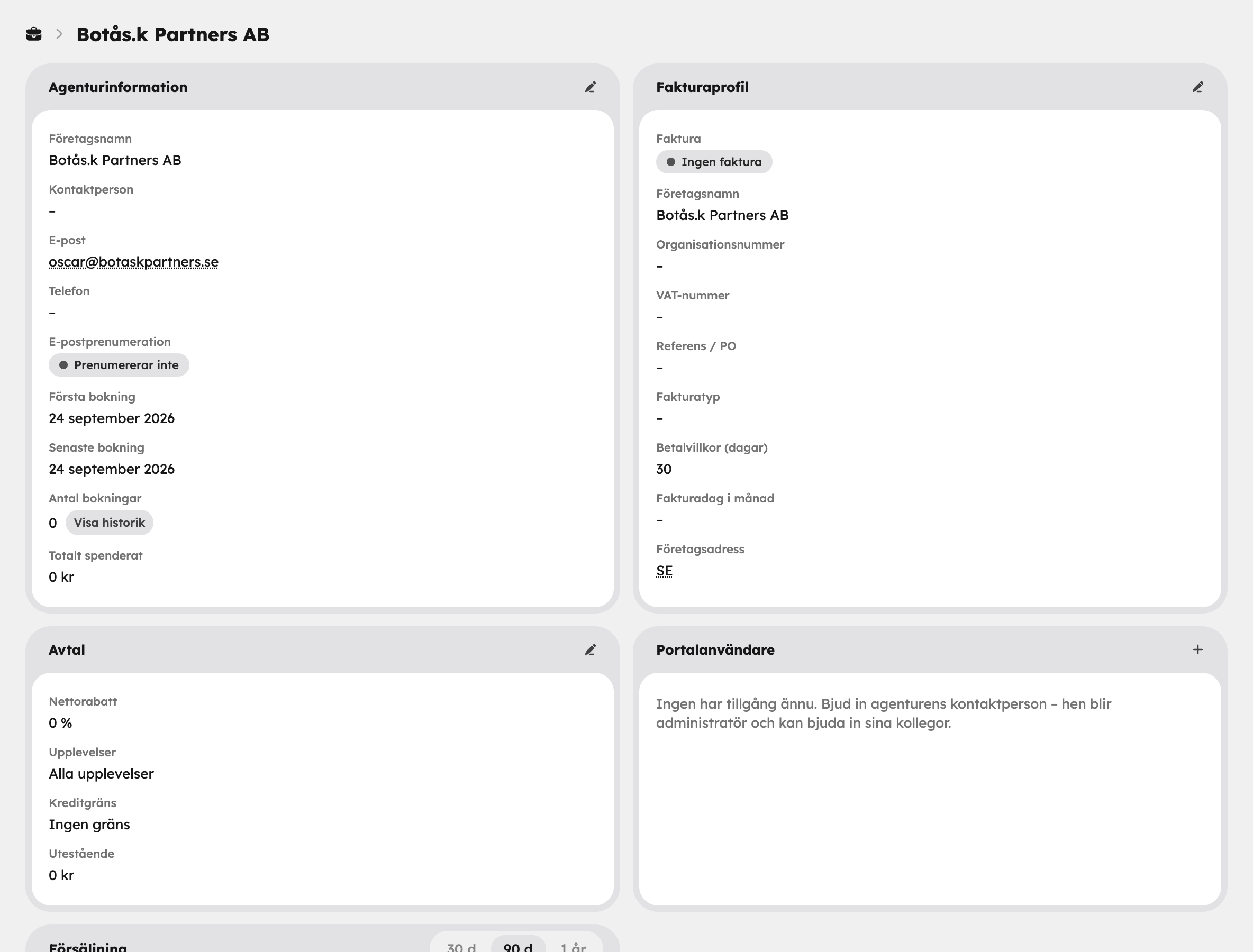Select the 1 år period tab
Screen dimensions: 1253x952
tap(573, 947)
